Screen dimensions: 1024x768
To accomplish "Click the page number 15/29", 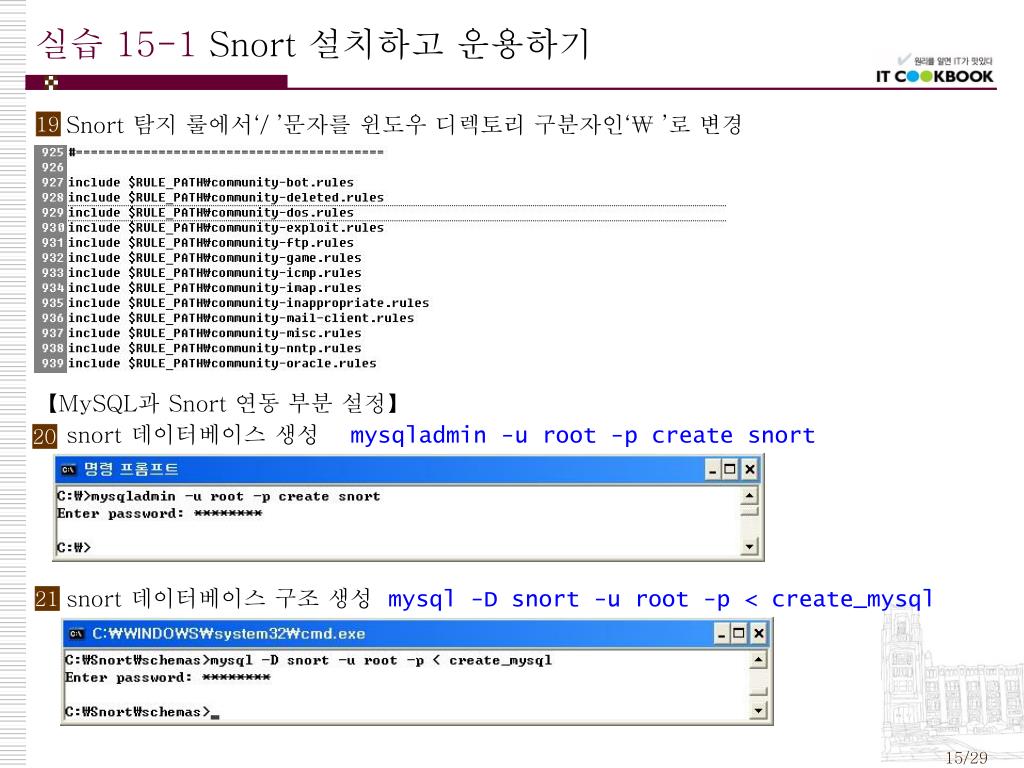I will click(967, 758).
